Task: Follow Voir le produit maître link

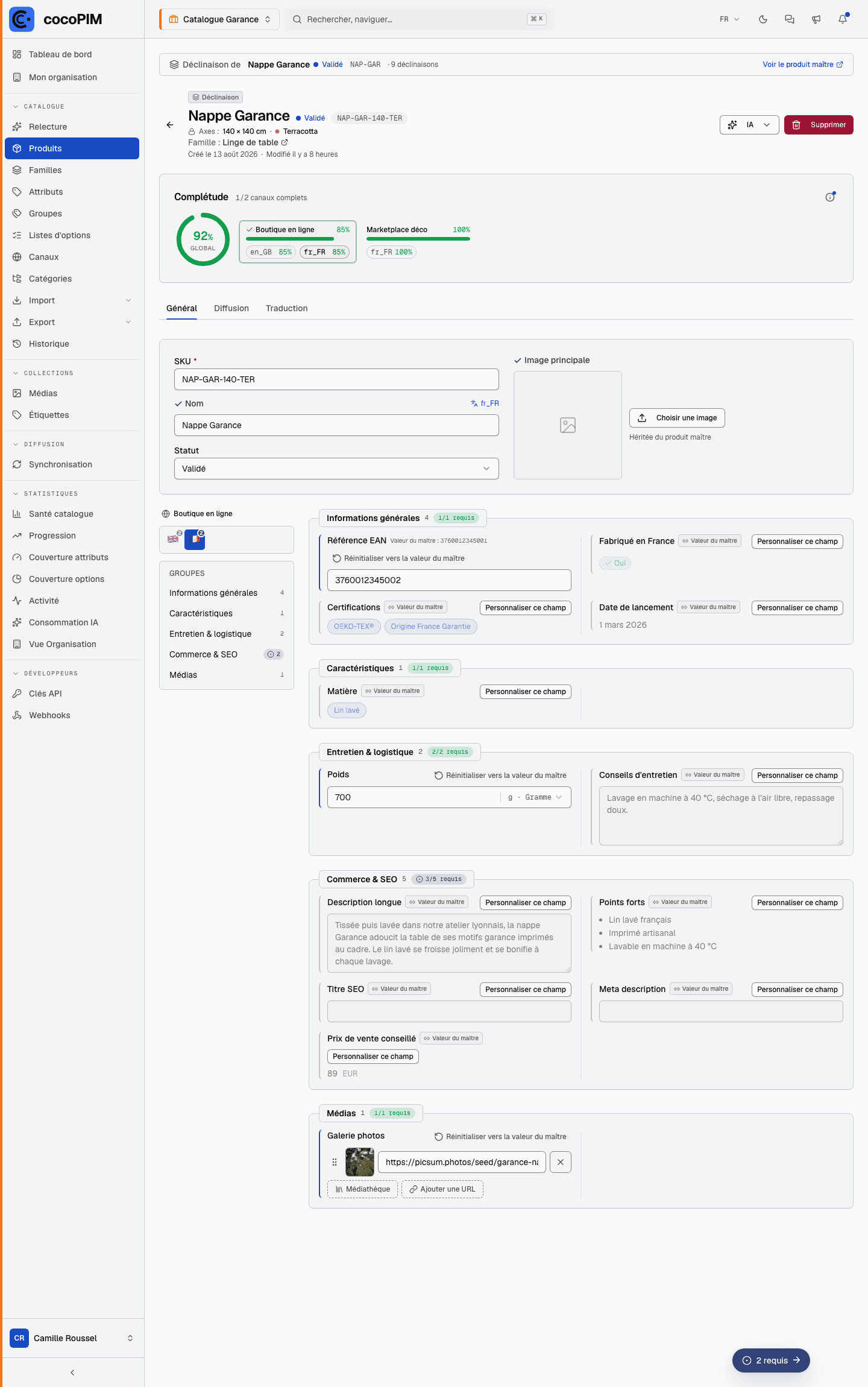Action: coord(803,65)
